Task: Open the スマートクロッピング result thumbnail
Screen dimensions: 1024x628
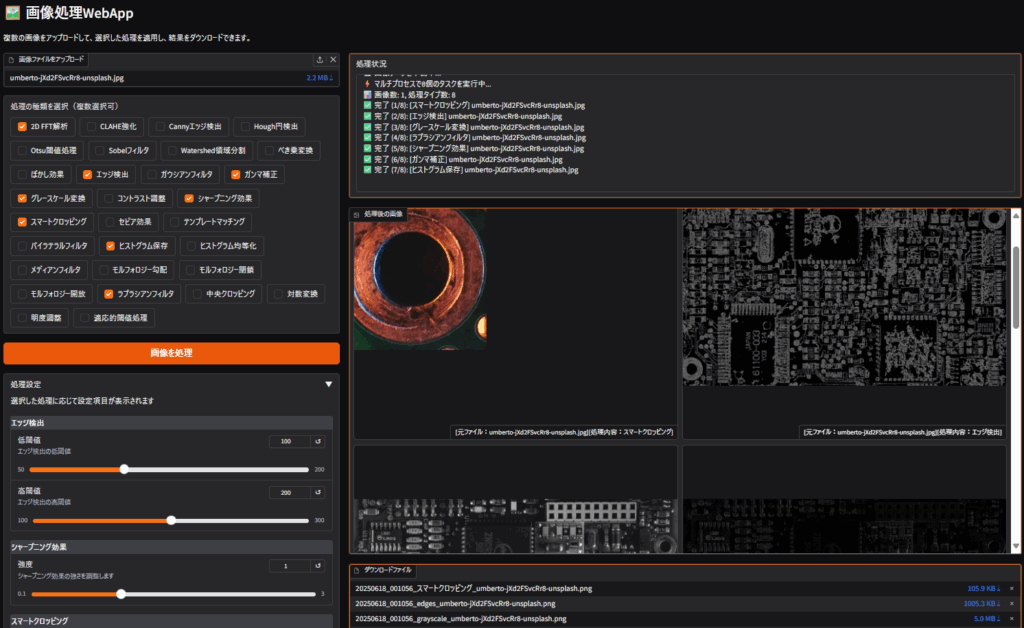Action: (x=420, y=279)
